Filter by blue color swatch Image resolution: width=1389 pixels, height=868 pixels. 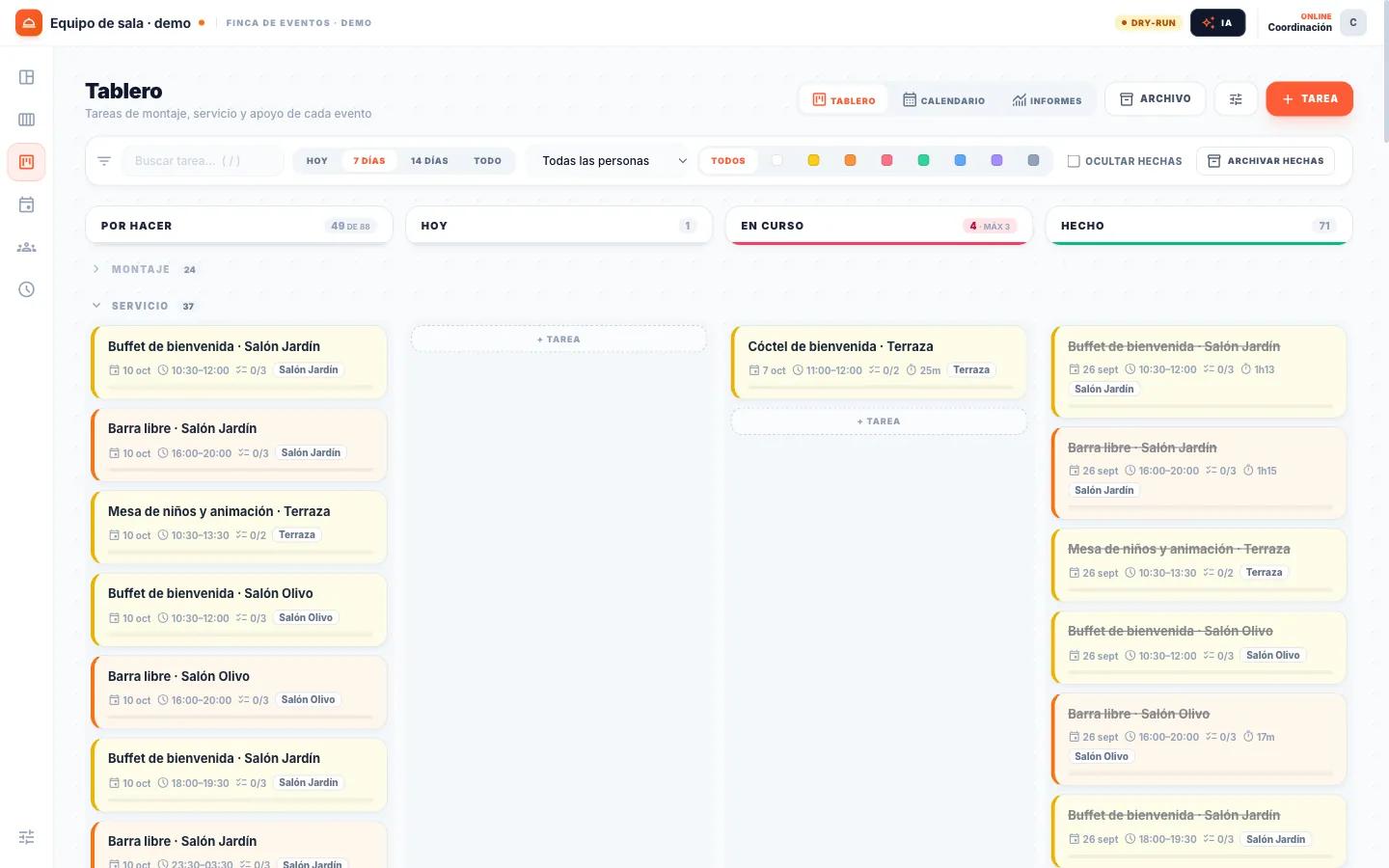tap(960, 160)
